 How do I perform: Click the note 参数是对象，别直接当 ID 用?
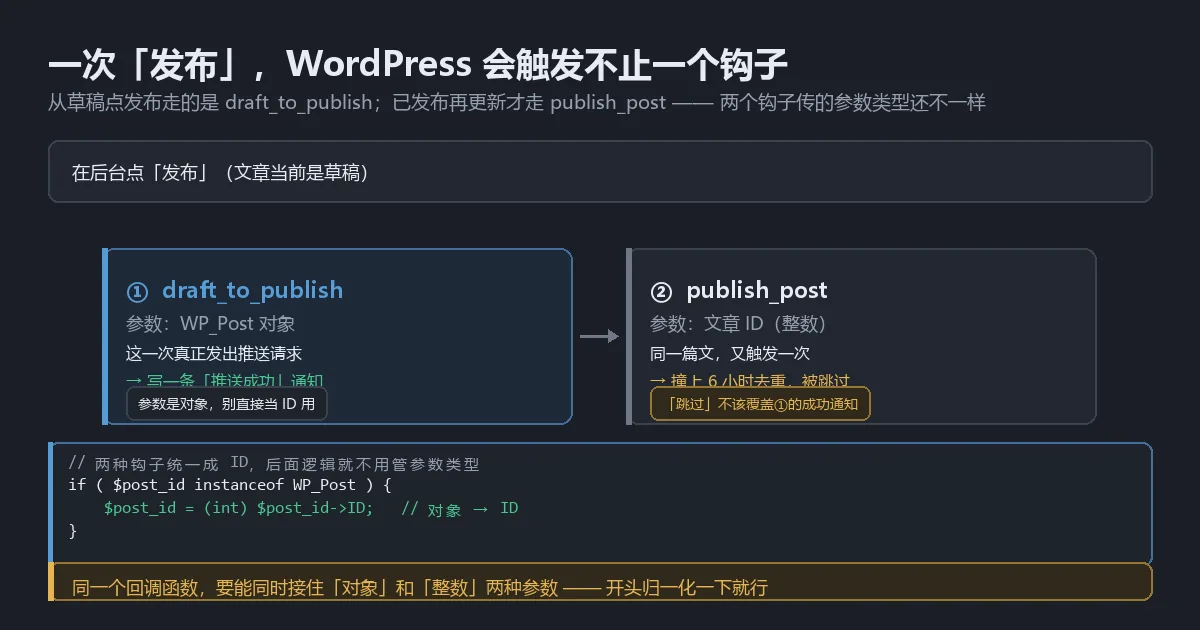point(227,404)
